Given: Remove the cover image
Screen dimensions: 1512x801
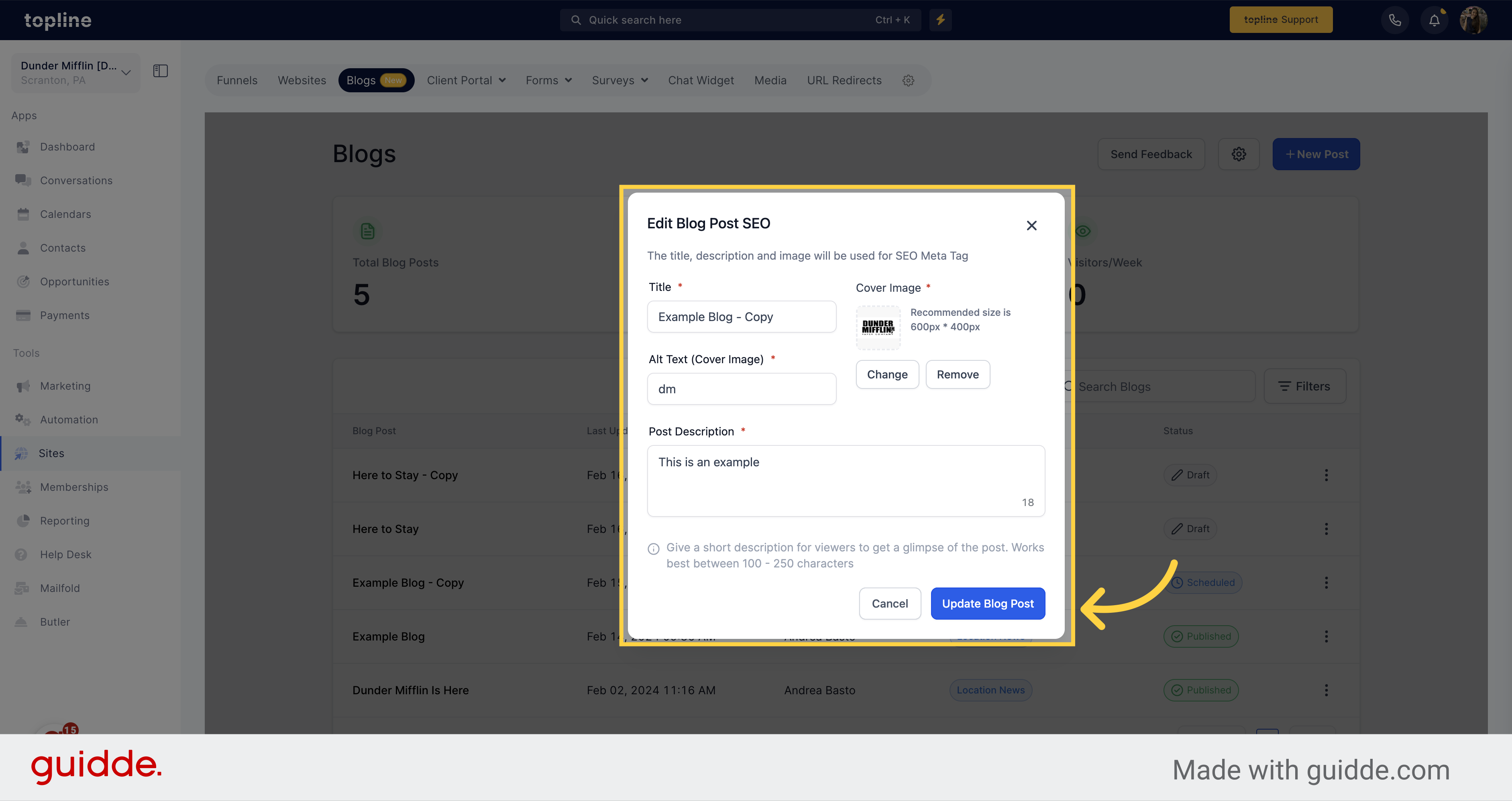Looking at the screenshot, I should pos(957,374).
